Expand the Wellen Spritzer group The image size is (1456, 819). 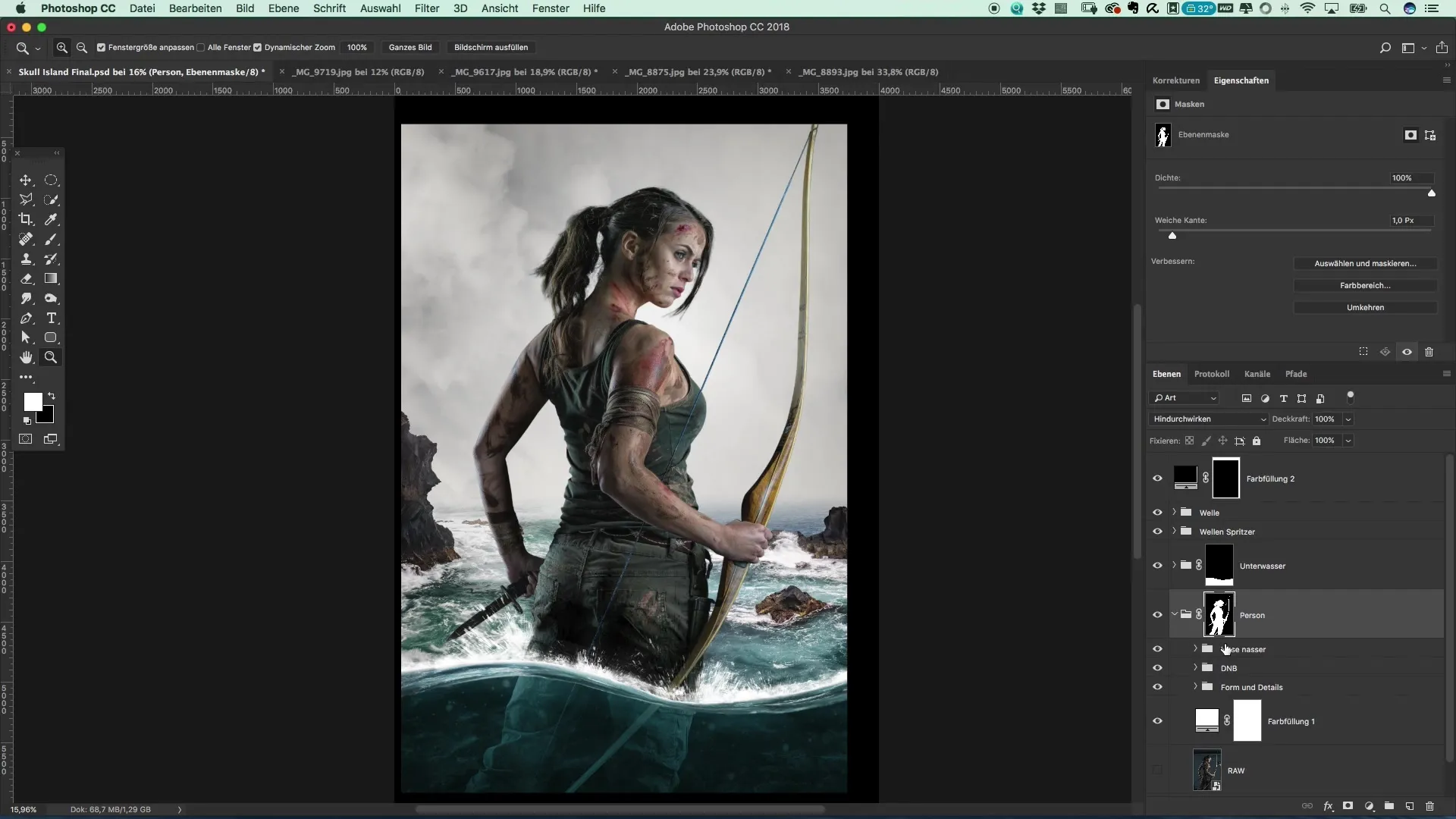point(1174,531)
